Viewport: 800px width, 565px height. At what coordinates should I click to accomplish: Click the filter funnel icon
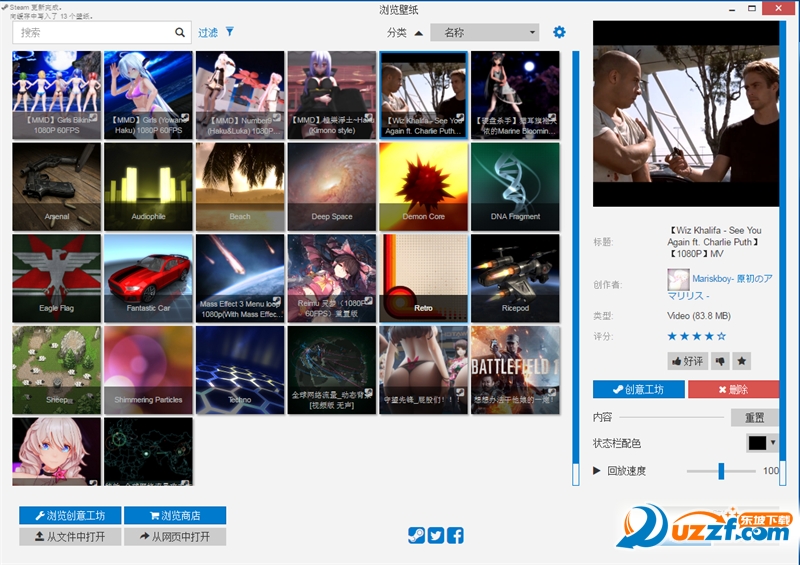click(229, 32)
